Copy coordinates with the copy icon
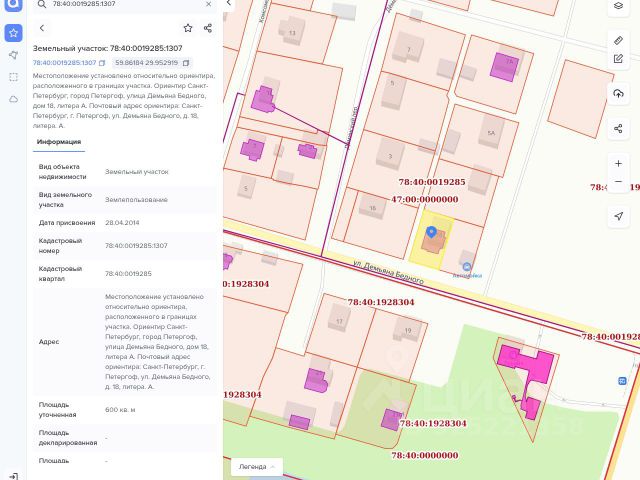Viewport: 640px width, 480px height. pyautogui.click(x=186, y=63)
